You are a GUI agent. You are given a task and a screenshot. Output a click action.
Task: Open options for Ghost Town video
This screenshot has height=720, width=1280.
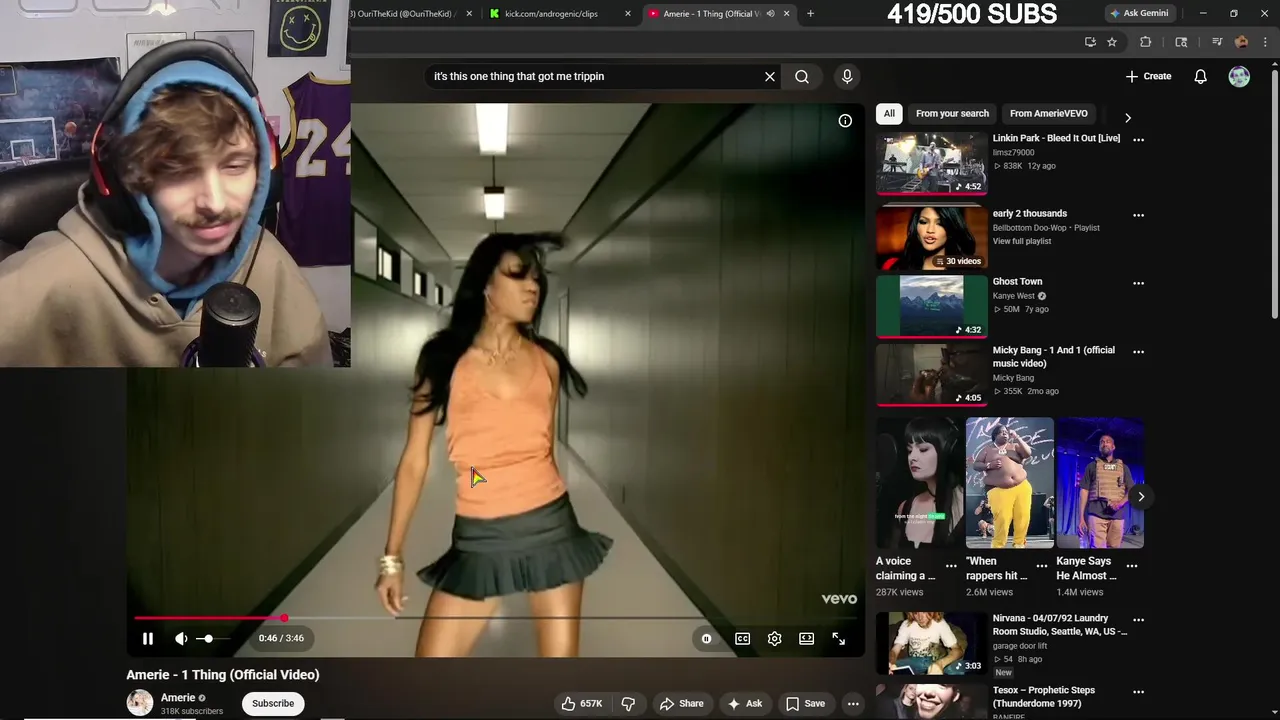pyautogui.click(x=1138, y=283)
